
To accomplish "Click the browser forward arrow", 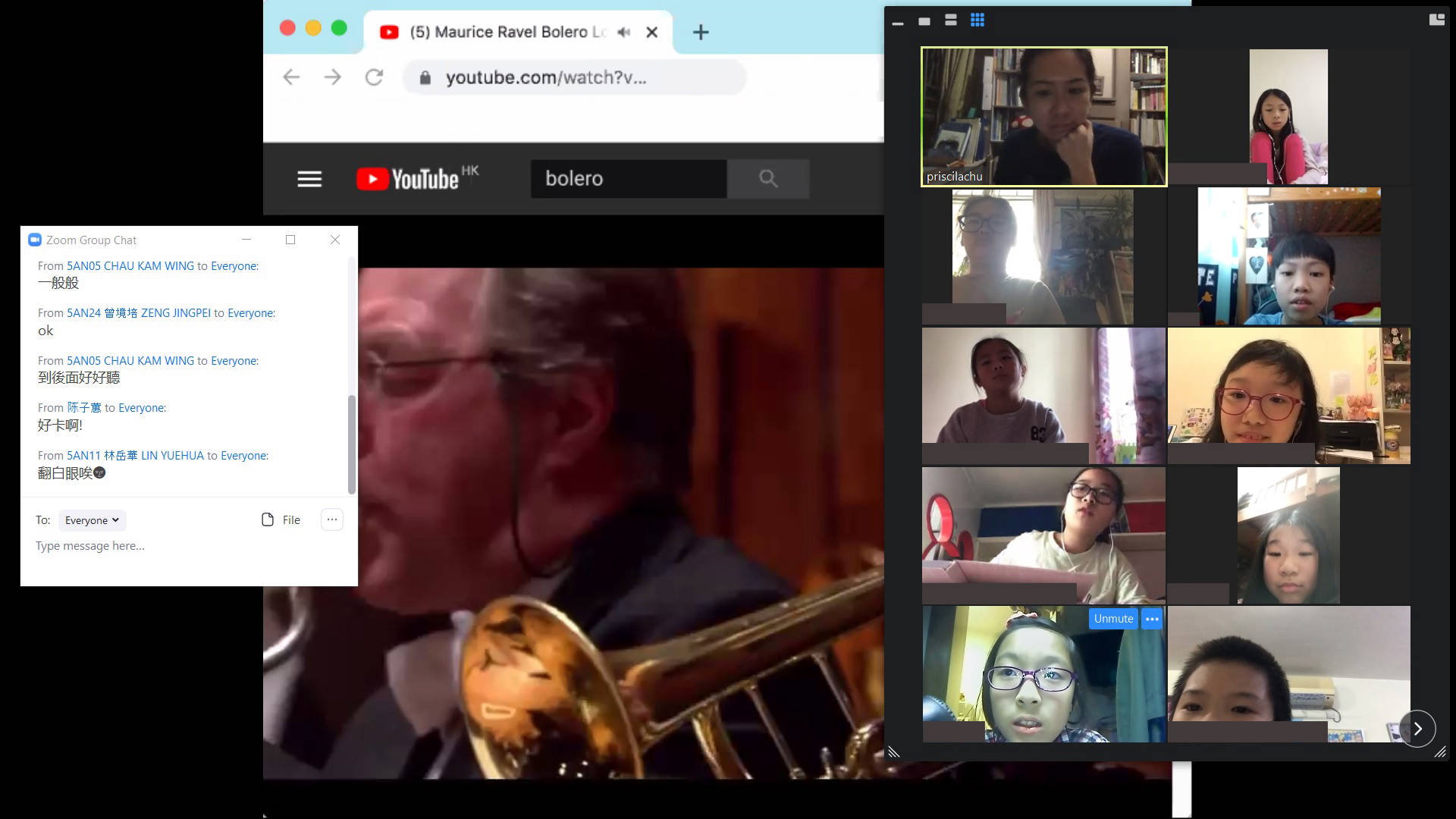I will click(x=332, y=77).
